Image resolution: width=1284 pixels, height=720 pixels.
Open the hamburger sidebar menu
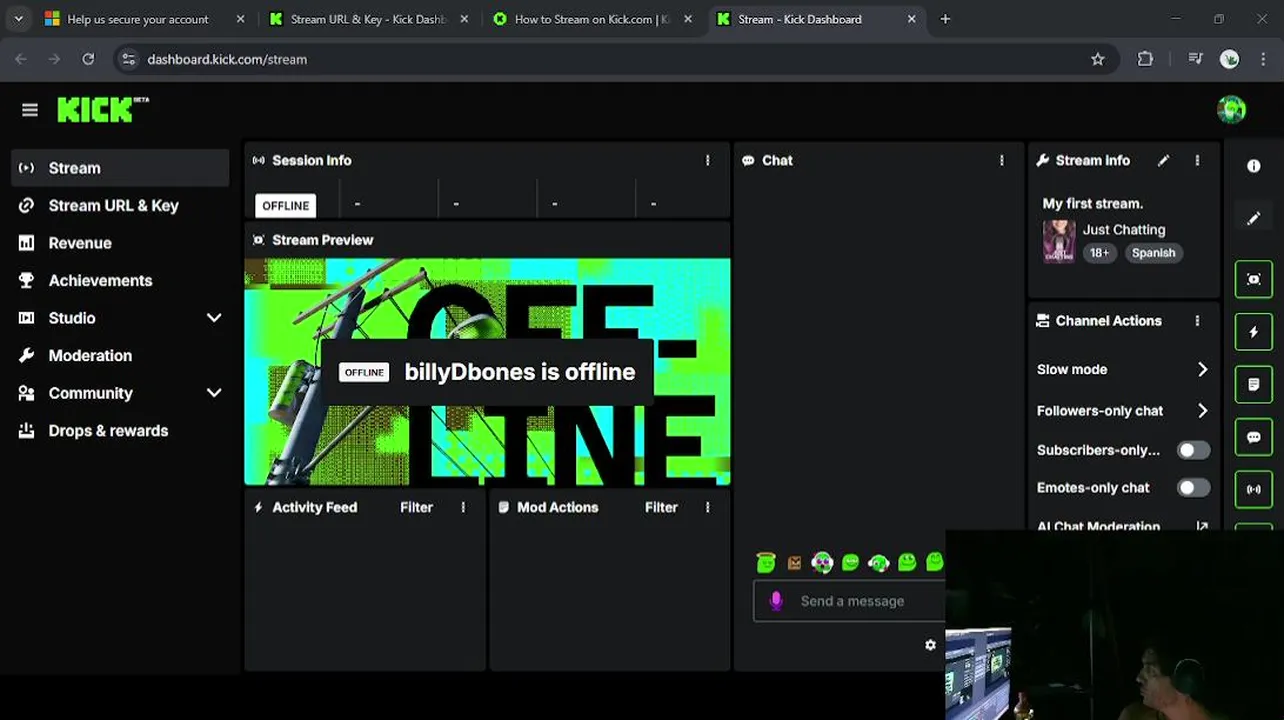pos(30,110)
